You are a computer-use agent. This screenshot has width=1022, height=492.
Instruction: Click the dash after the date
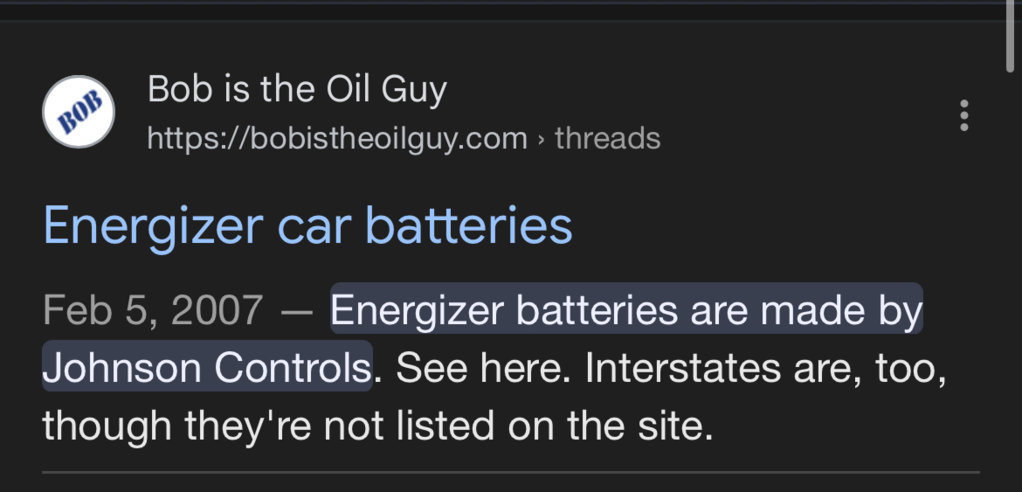[x=297, y=312]
